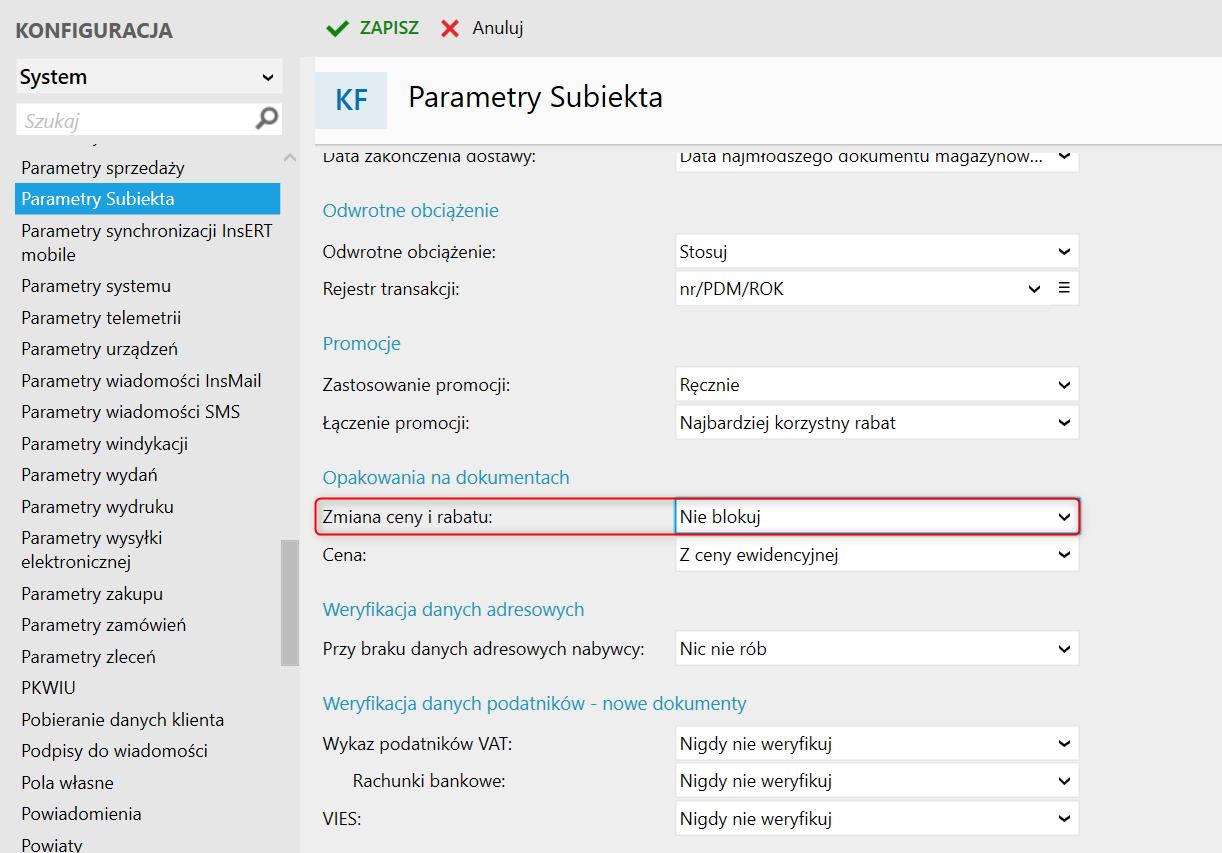Click the red X Anuluj icon
This screenshot has width=1222, height=853.
[450, 28]
